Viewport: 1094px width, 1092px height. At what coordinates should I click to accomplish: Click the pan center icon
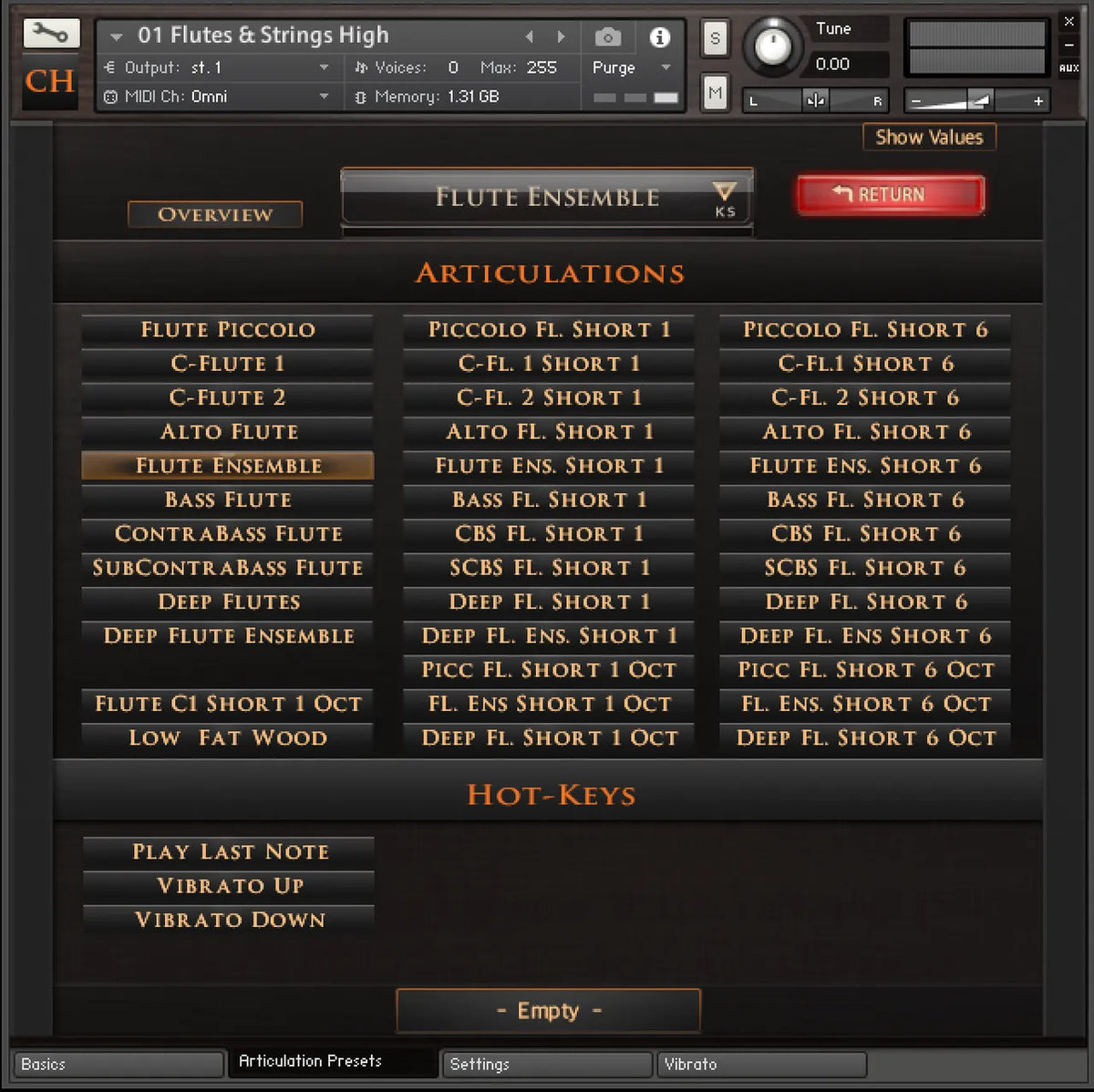pyautogui.click(x=815, y=101)
